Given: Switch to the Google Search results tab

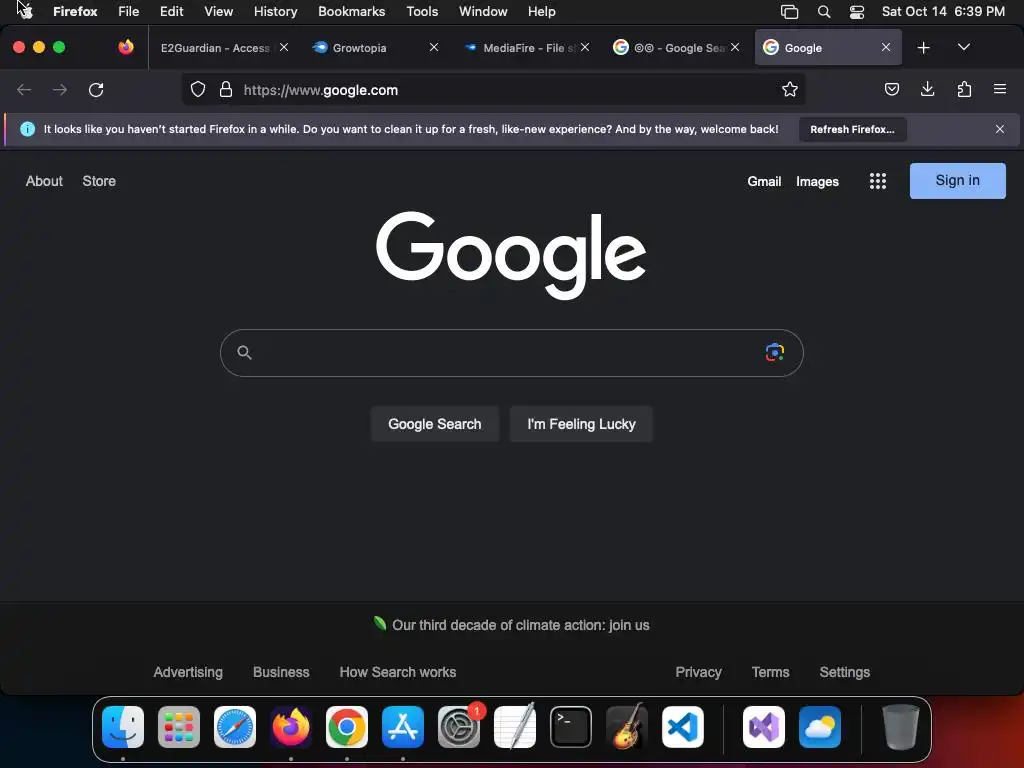Looking at the screenshot, I should pos(676,48).
